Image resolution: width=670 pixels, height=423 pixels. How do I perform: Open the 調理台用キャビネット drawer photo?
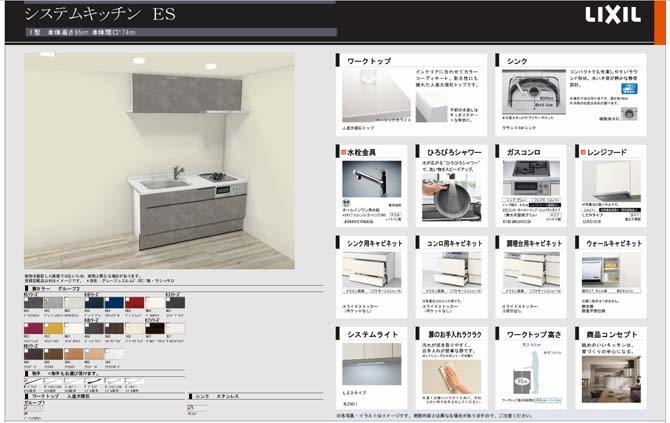(531, 270)
